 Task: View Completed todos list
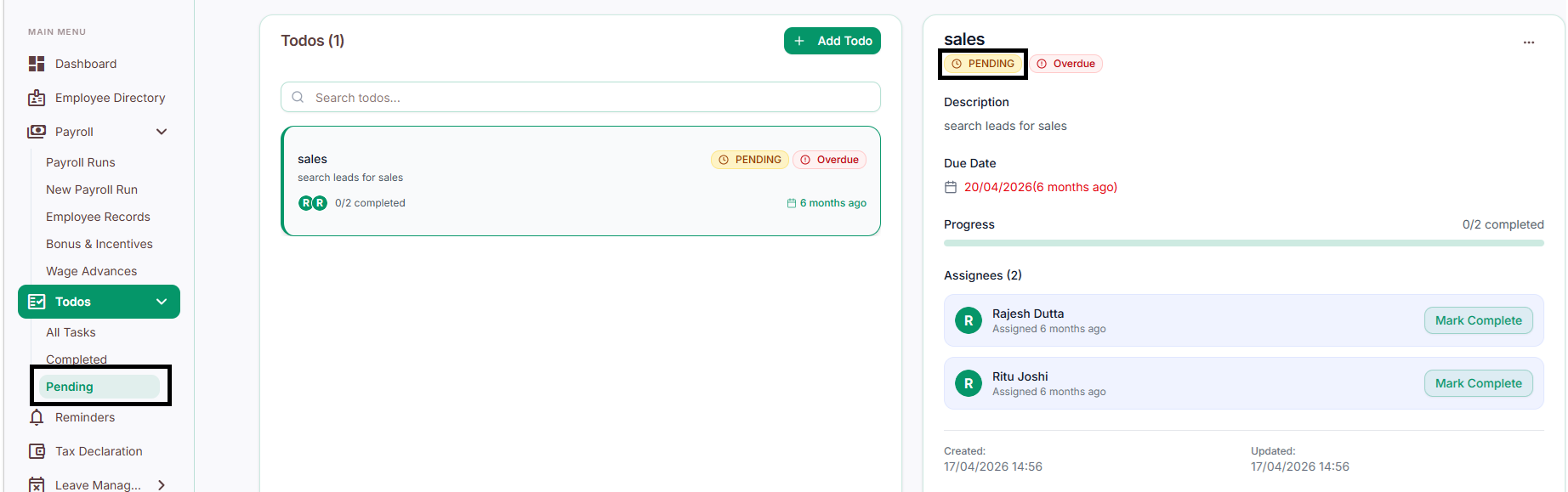pos(77,359)
